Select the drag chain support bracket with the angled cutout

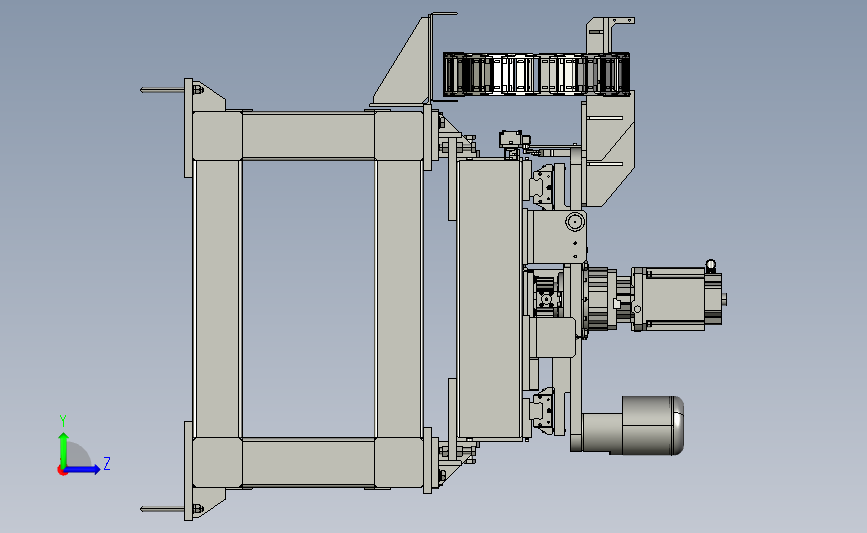[x=608, y=148]
